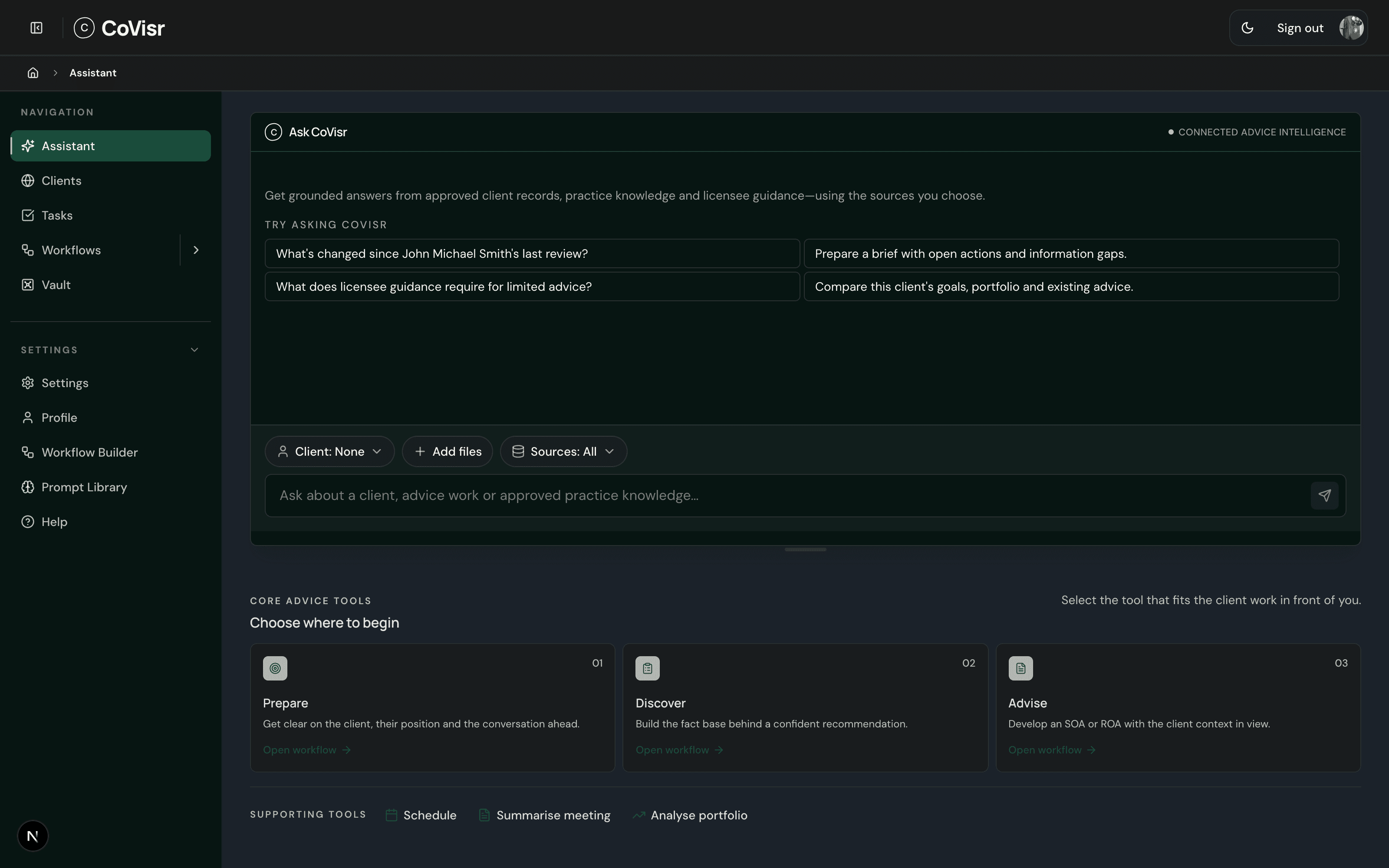Open the Analyse portfolio tool
The width and height of the screenshot is (1389, 868).
point(690,815)
